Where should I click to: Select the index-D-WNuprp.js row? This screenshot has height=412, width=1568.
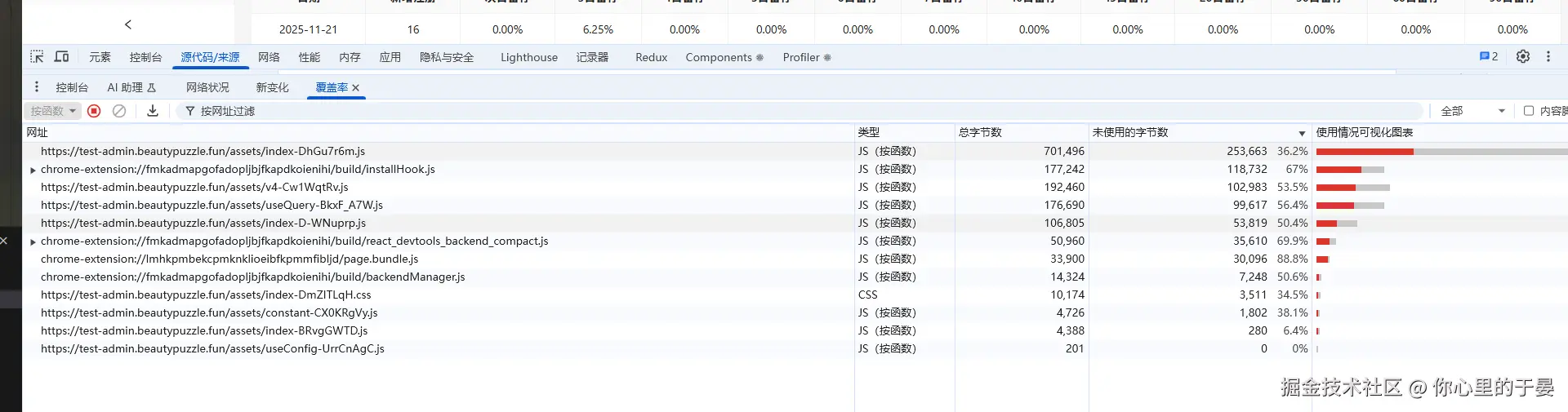coord(795,223)
